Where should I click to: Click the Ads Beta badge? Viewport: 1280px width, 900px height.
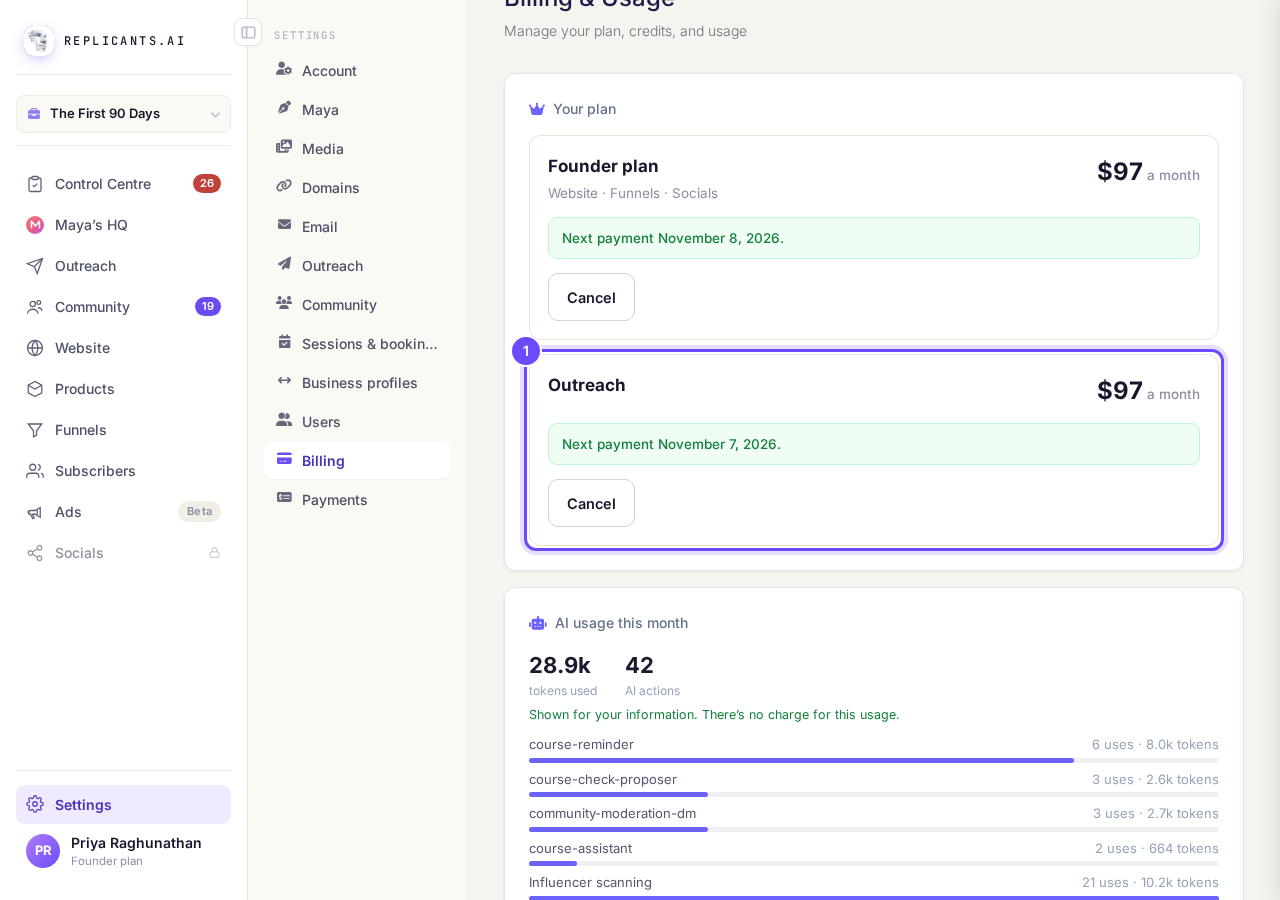pyautogui.click(x=199, y=512)
